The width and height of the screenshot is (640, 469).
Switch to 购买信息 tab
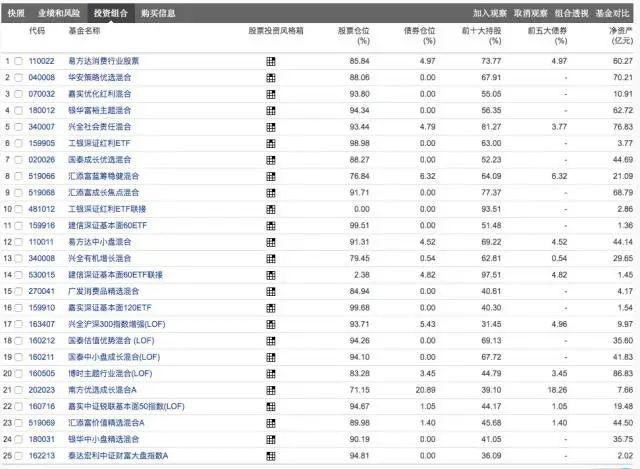pos(158,13)
